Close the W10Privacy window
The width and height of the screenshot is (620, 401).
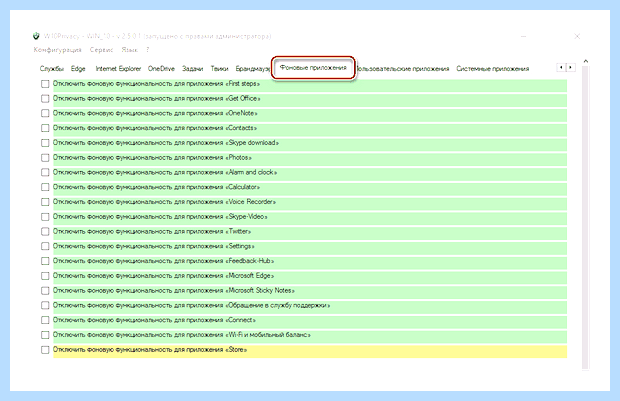point(577,36)
